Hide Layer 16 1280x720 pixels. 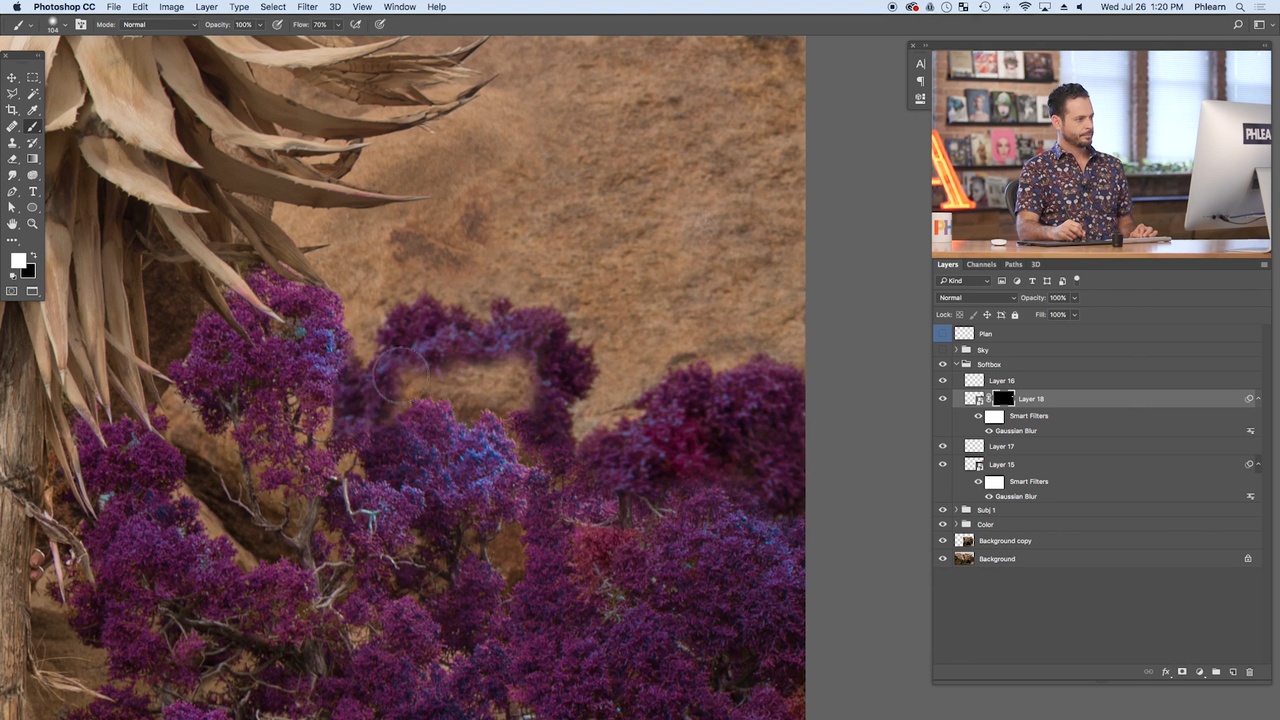[x=942, y=380]
